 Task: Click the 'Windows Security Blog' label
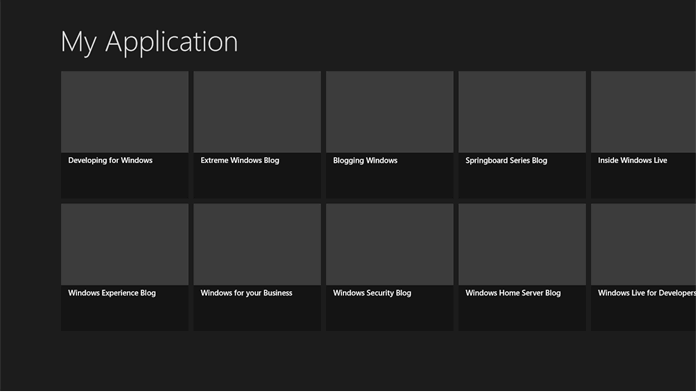[x=372, y=293]
